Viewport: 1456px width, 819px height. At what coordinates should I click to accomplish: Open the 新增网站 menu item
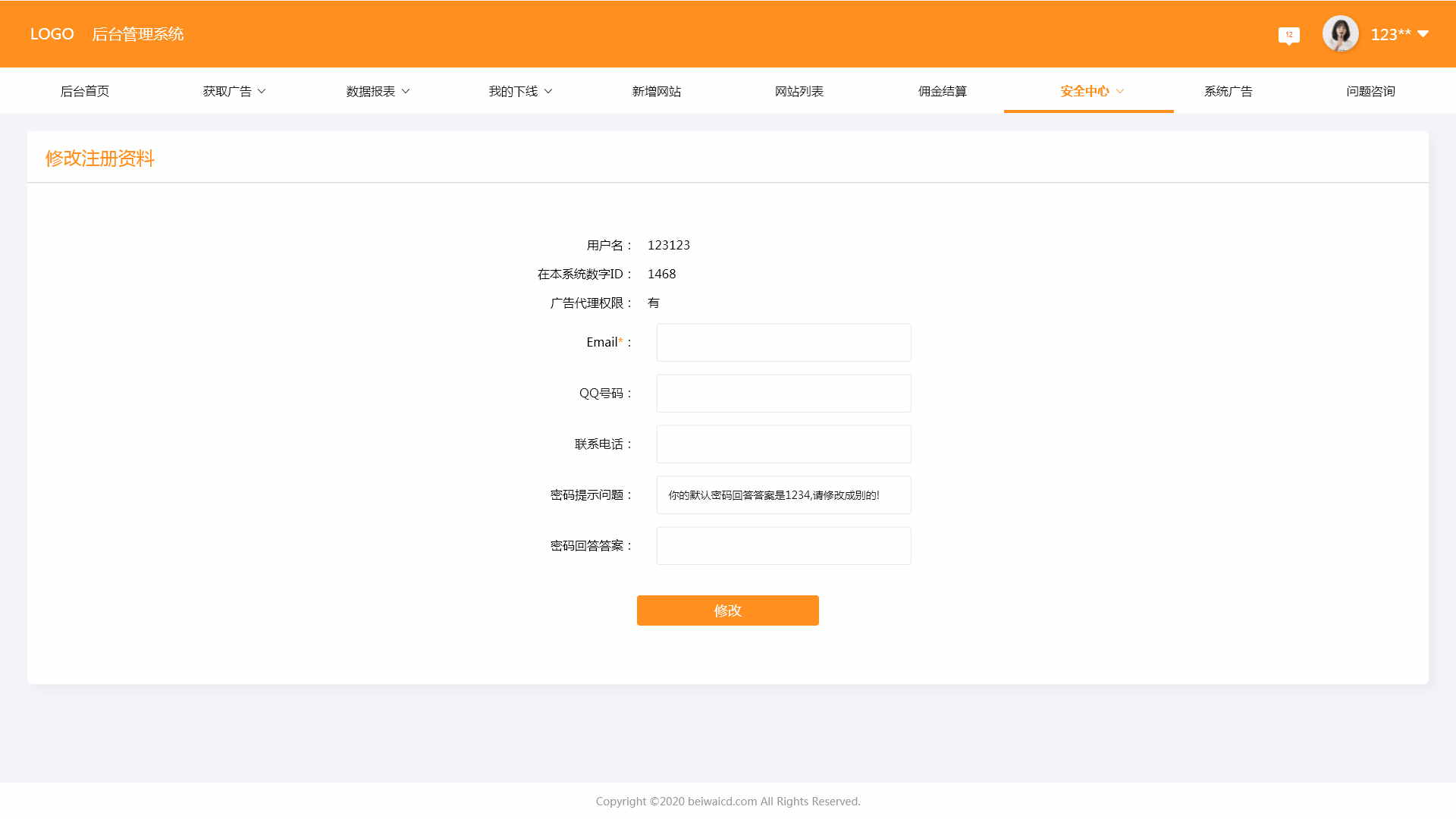pos(657,91)
